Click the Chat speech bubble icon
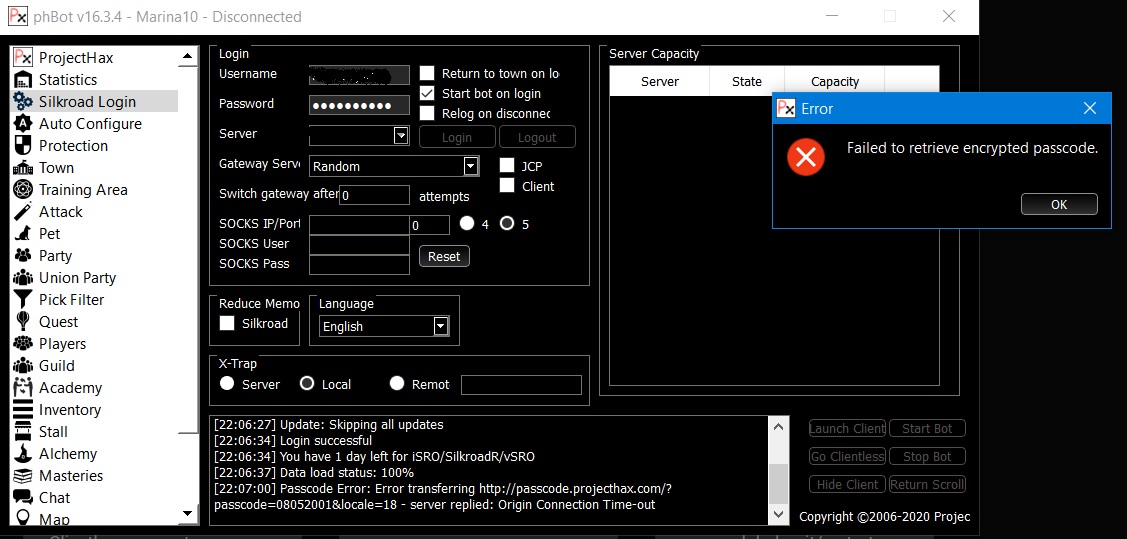The height and width of the screenshot is (539, 1127). click(x=23, y=498)
